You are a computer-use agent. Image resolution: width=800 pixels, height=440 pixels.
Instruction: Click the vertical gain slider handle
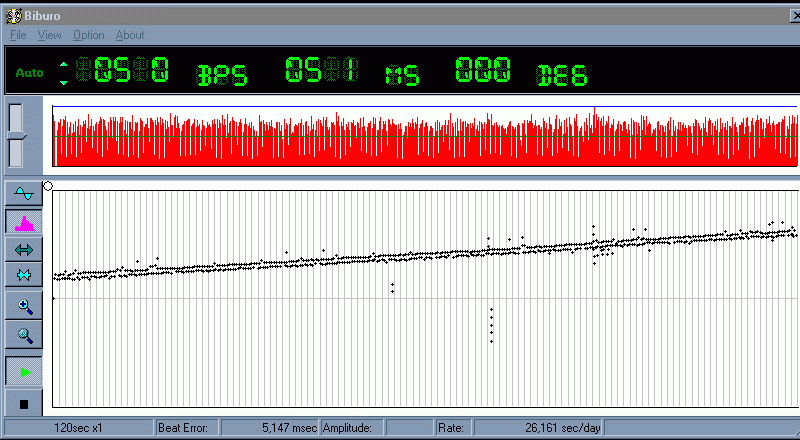tap(16, 135)
